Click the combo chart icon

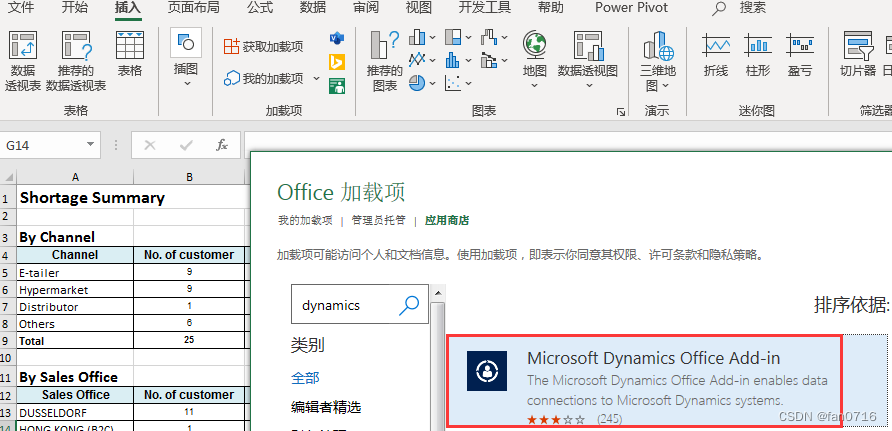click(489, 60)
